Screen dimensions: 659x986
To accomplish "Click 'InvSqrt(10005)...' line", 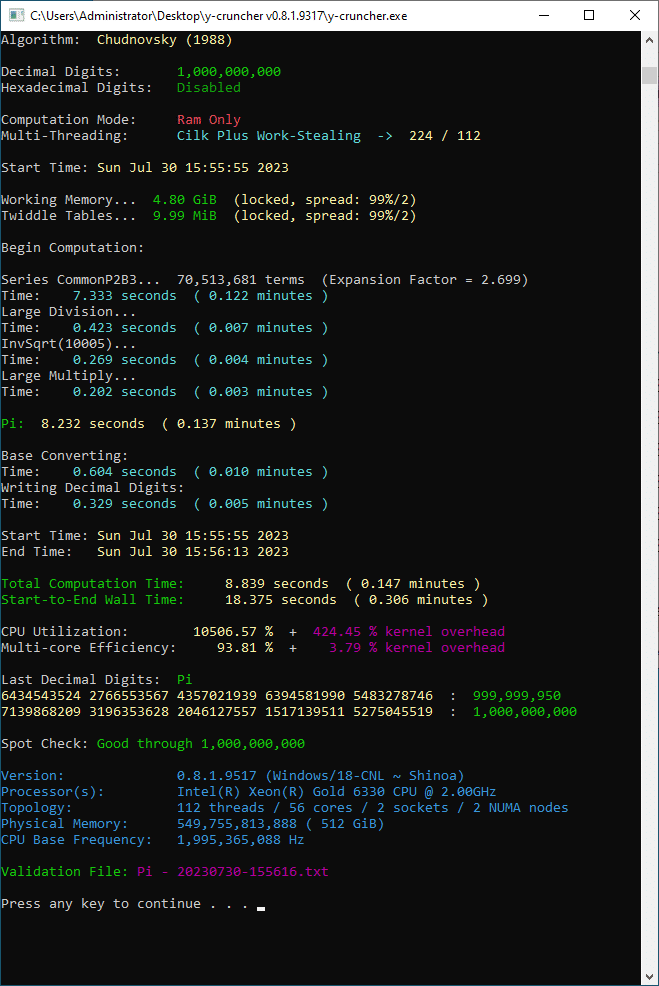I will coord(68,344).
